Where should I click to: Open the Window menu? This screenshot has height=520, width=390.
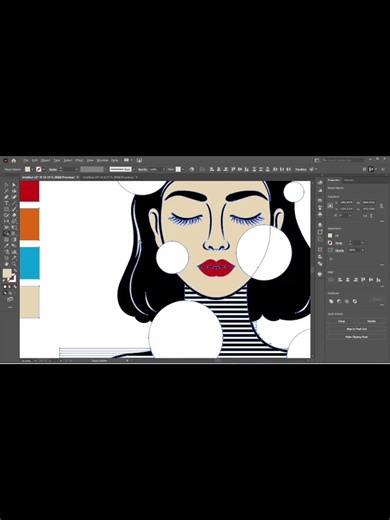coord(102,160)
